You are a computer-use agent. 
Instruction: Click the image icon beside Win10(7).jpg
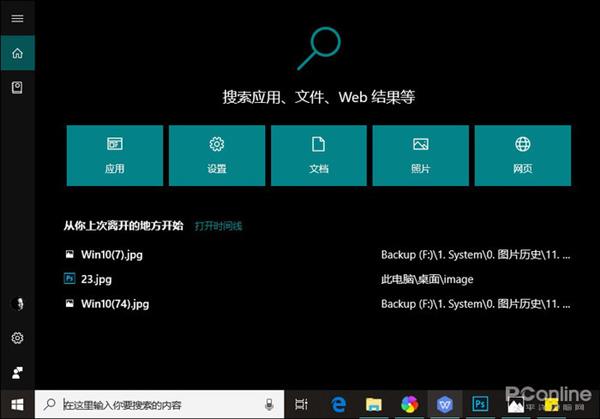coord(70,254)
